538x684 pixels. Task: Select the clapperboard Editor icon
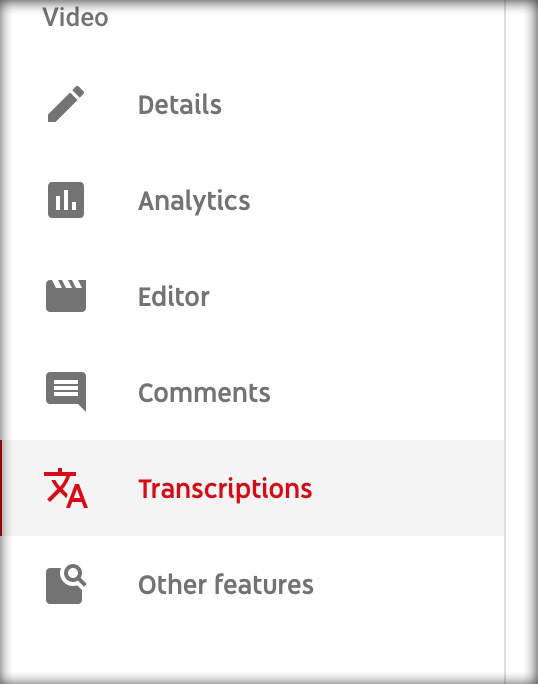[66, 296]
